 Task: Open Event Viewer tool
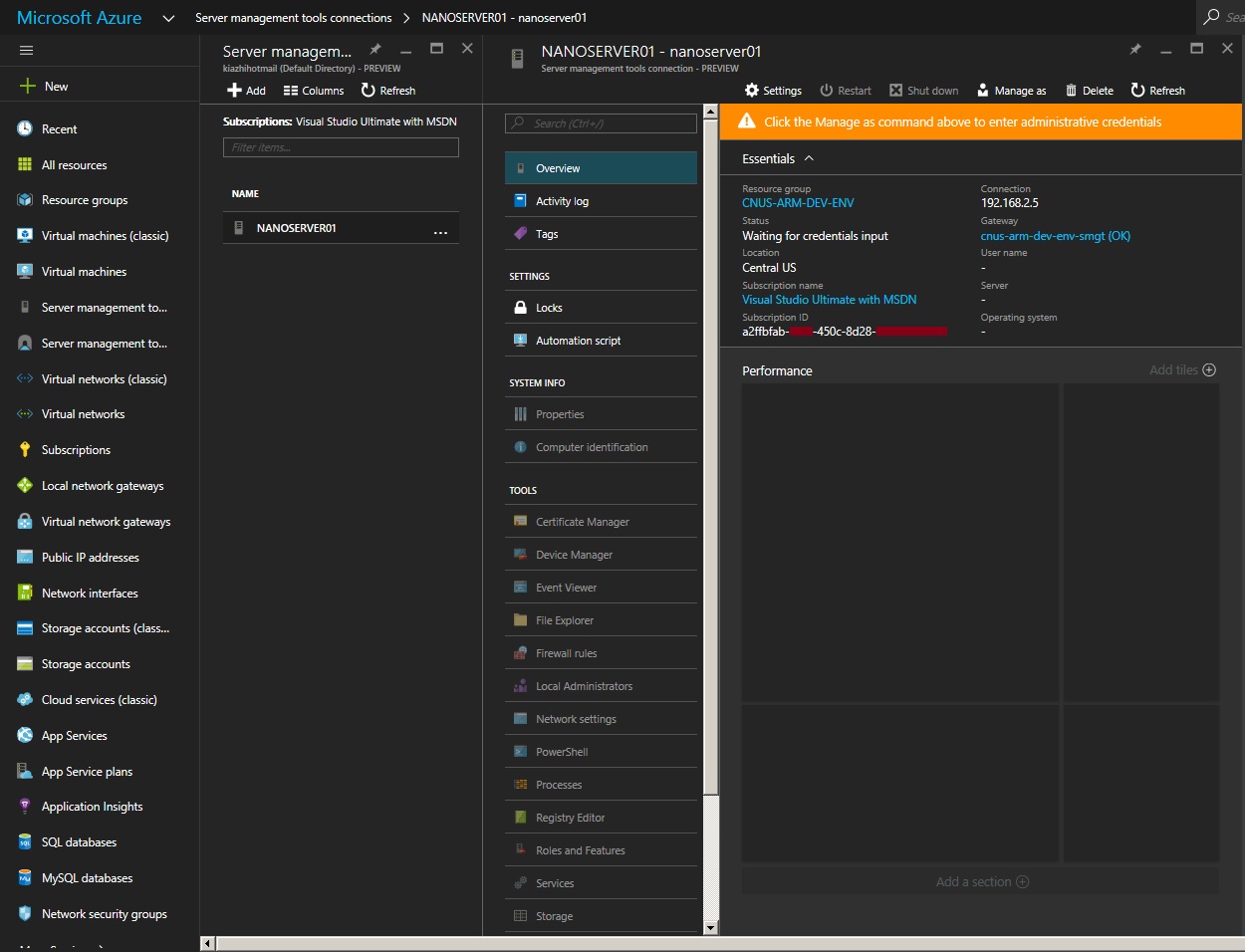(x=601, y=588)
